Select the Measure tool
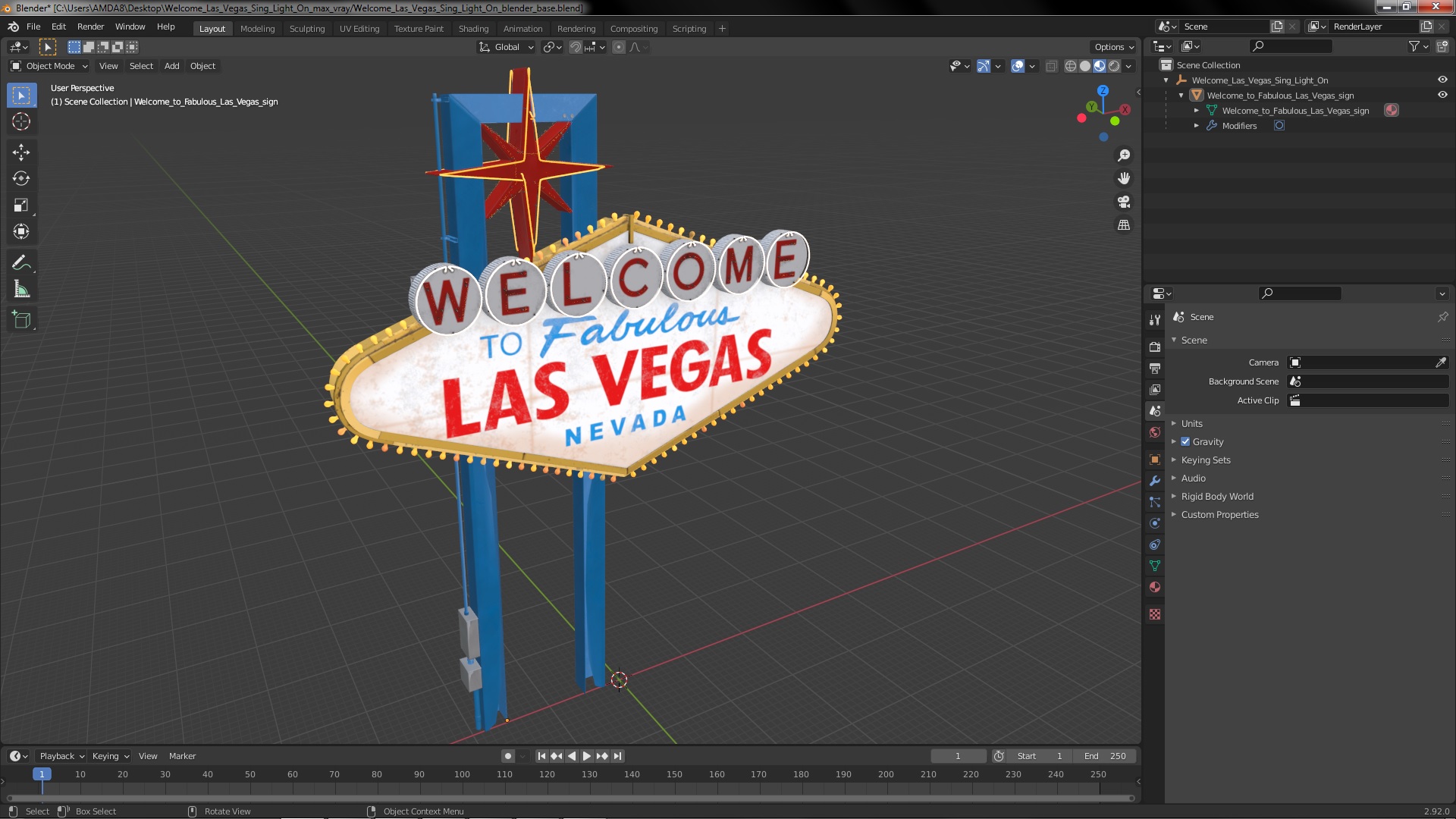Viewport: 1456px width, 819px height. 21,290
